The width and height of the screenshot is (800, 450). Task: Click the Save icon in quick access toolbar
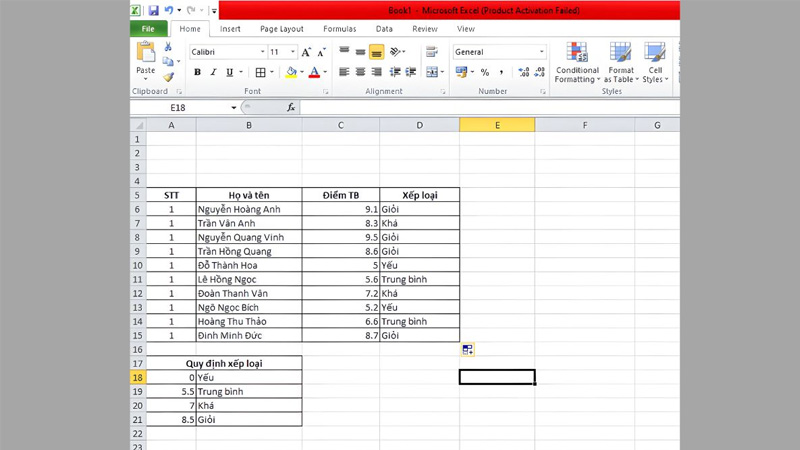(x=153, y=10)
